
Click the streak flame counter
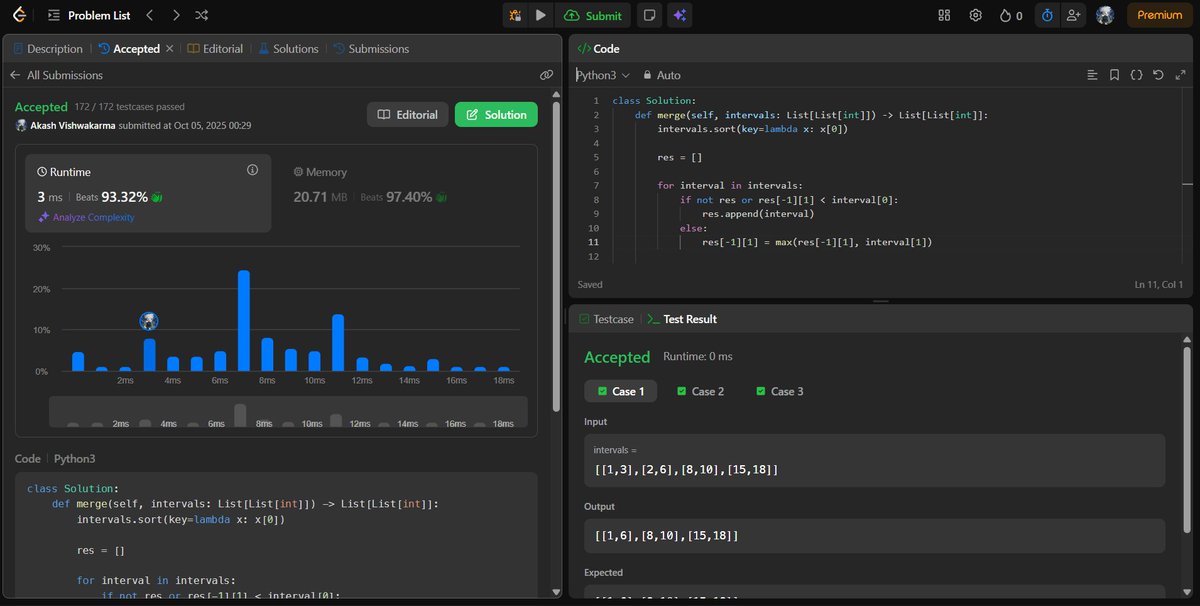1012,15
